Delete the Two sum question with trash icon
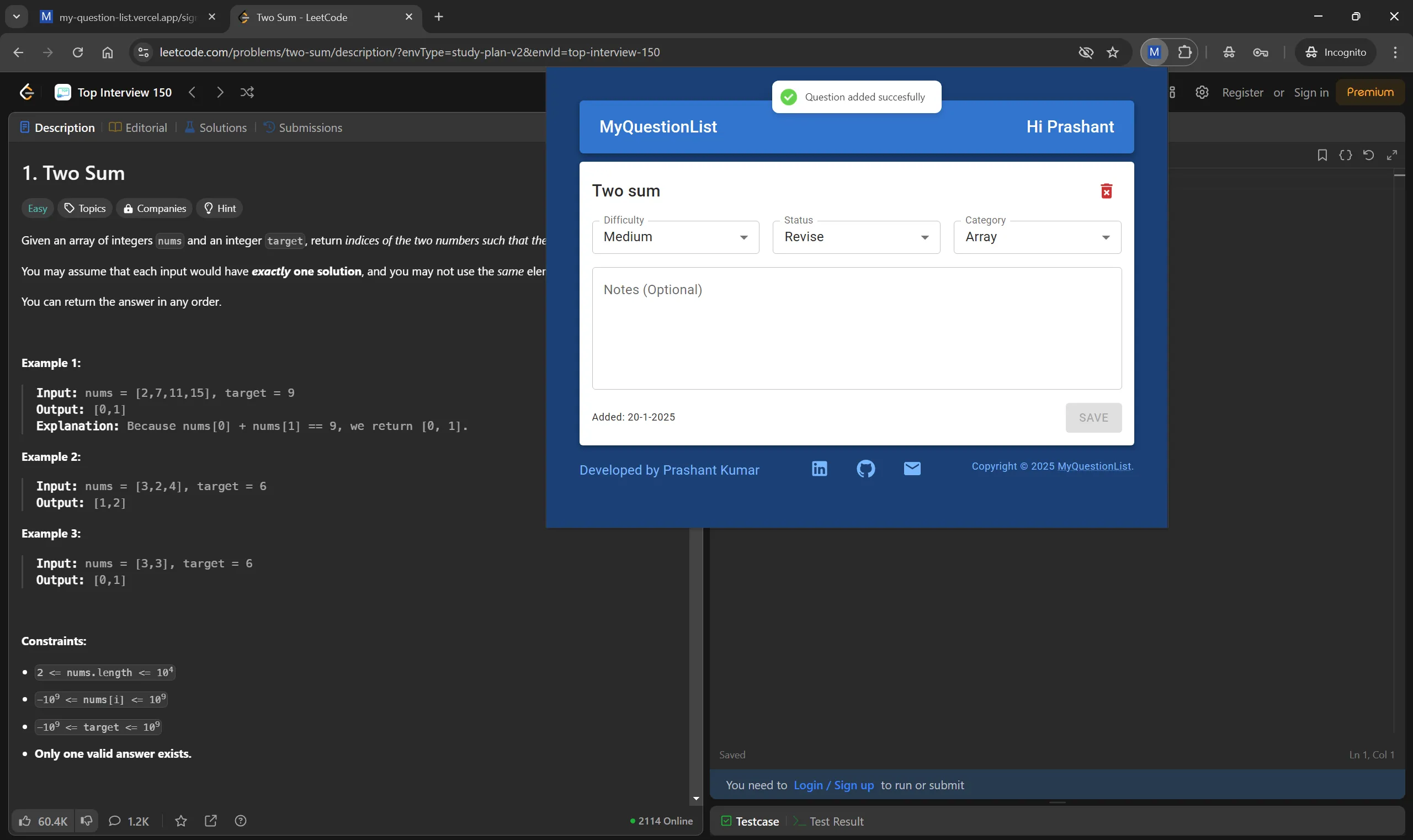 tap(1106, 192)
